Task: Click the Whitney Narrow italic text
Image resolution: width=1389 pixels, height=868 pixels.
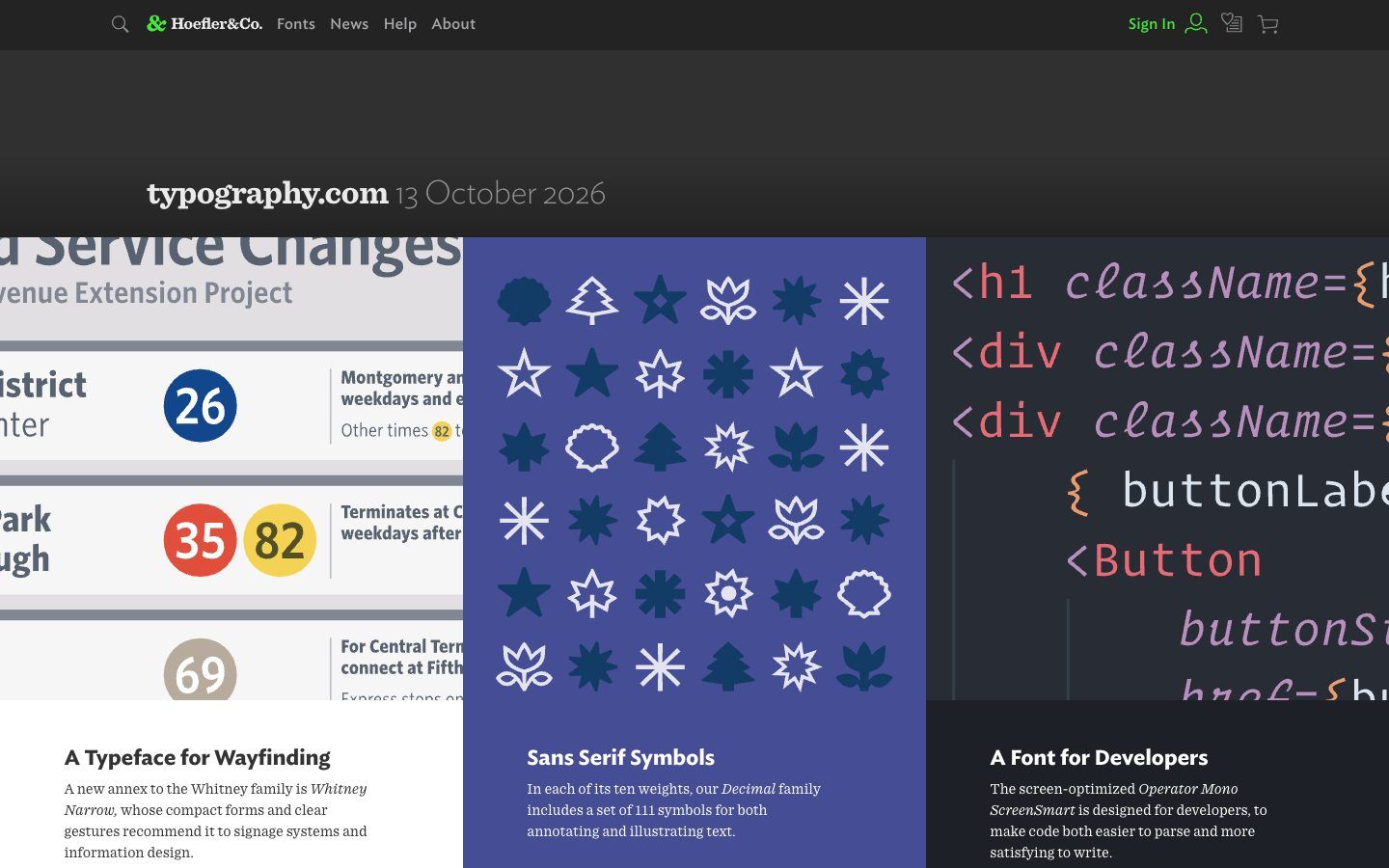Action: coord(216,800)
